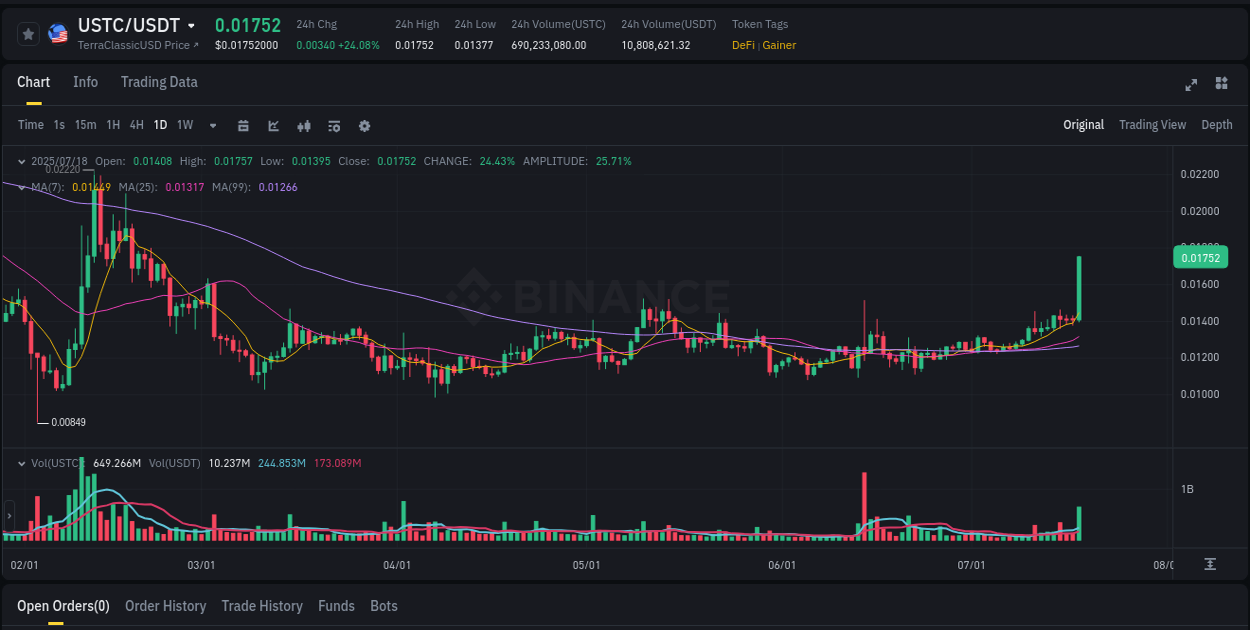Image resolution: width=1250 pixels, height=630 pixels.
Task: Toggle USTC/USDT as a favorite star
Action: pos(28,33)
